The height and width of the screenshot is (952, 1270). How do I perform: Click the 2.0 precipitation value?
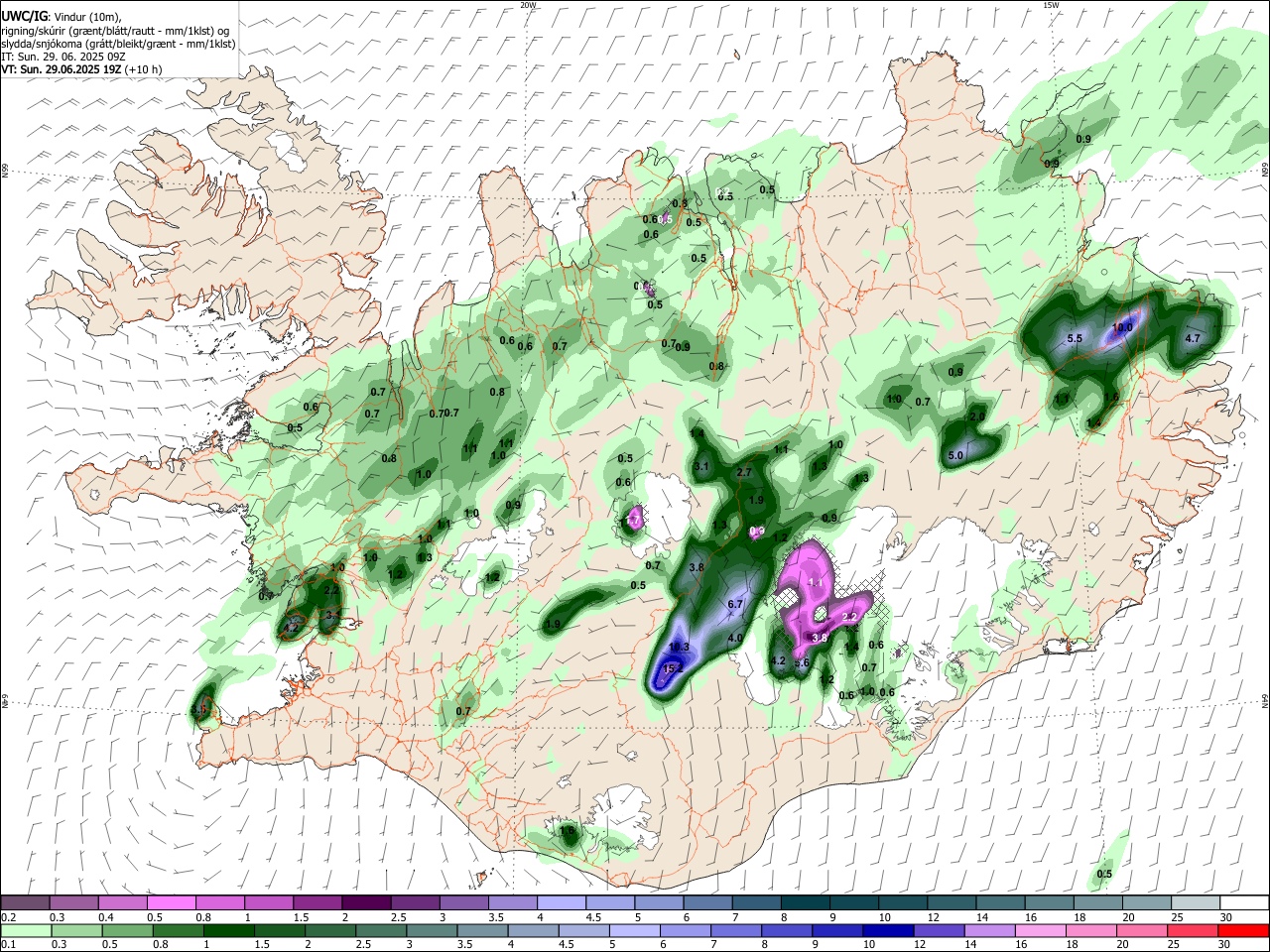click(977, 416)
